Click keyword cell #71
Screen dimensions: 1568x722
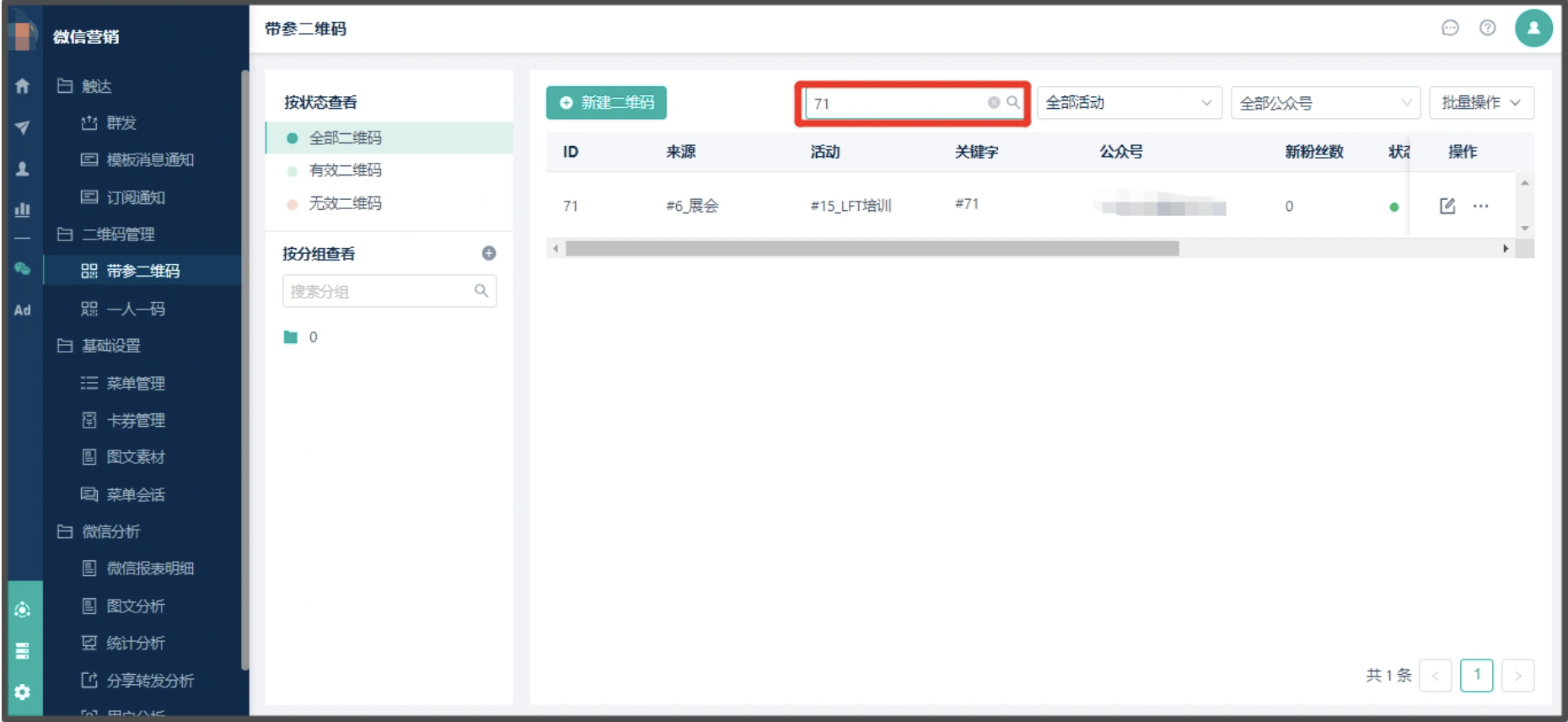pos(967,204)
